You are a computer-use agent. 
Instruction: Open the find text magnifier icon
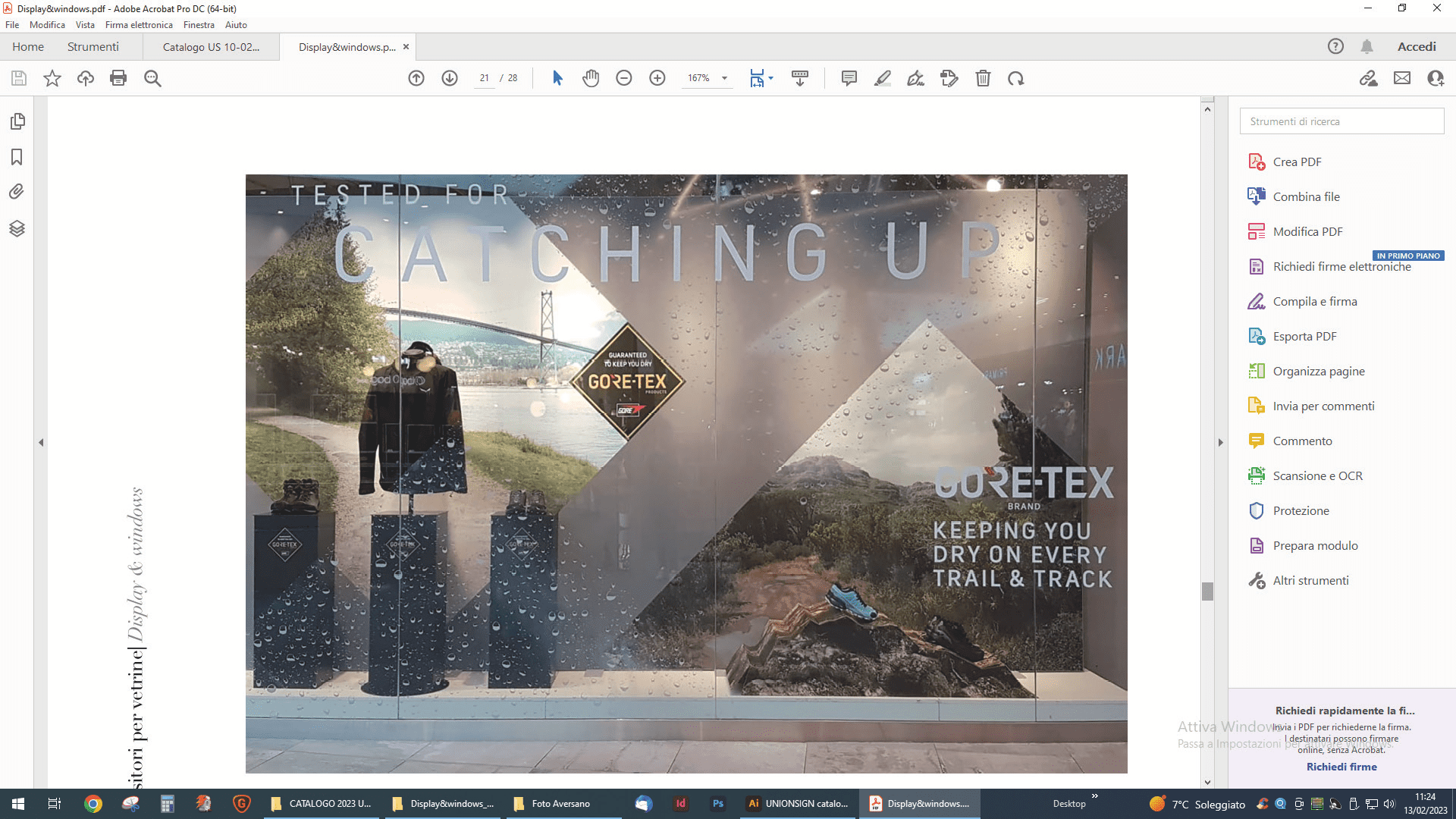(x=152, y=78)
